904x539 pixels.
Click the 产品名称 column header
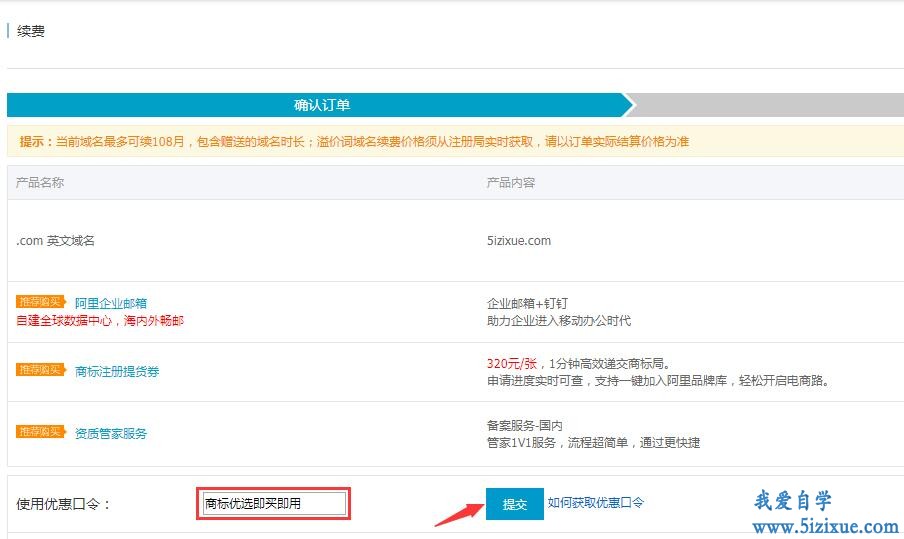point(40,183)
